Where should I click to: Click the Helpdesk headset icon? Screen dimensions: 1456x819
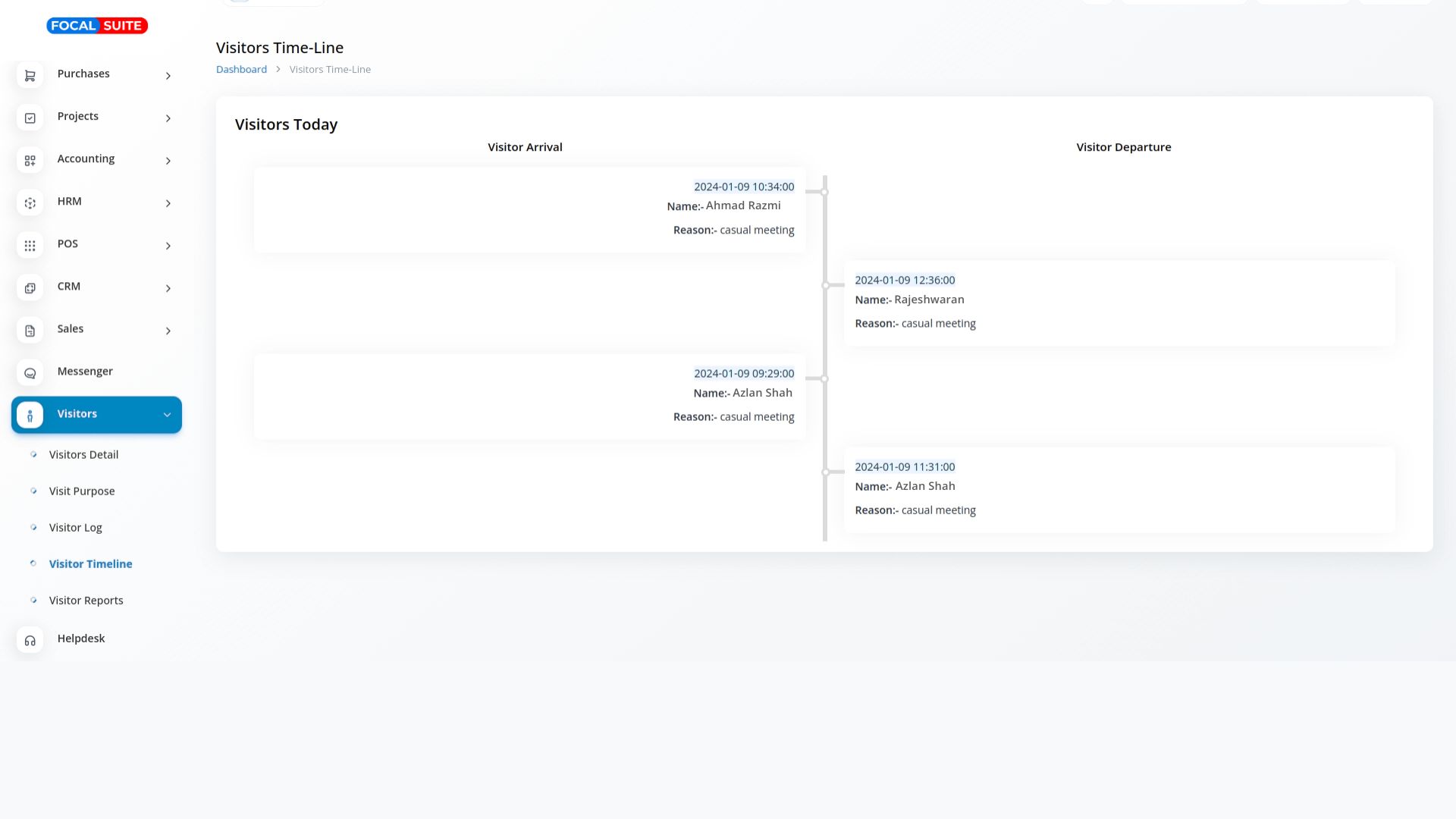click(30, 641)
